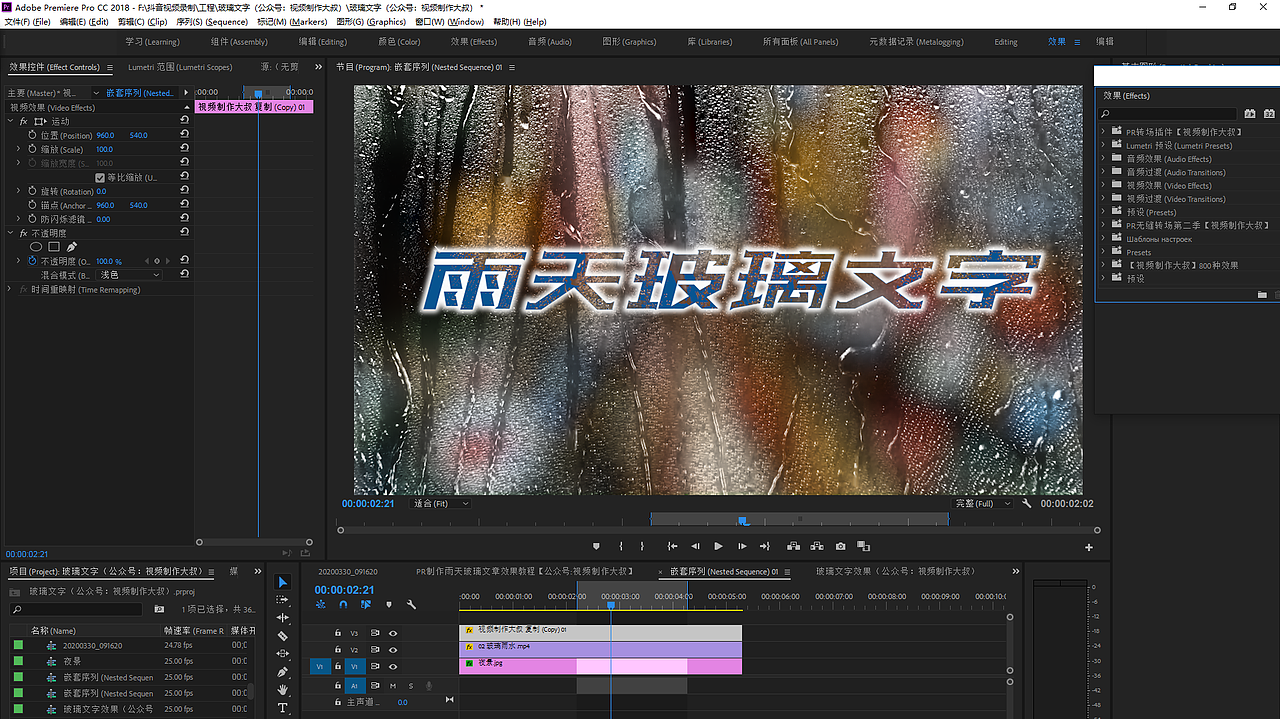Create ellipse mask in Opacity effect
This screenshot has width=1280, height=719.
(x=36, y=246)
